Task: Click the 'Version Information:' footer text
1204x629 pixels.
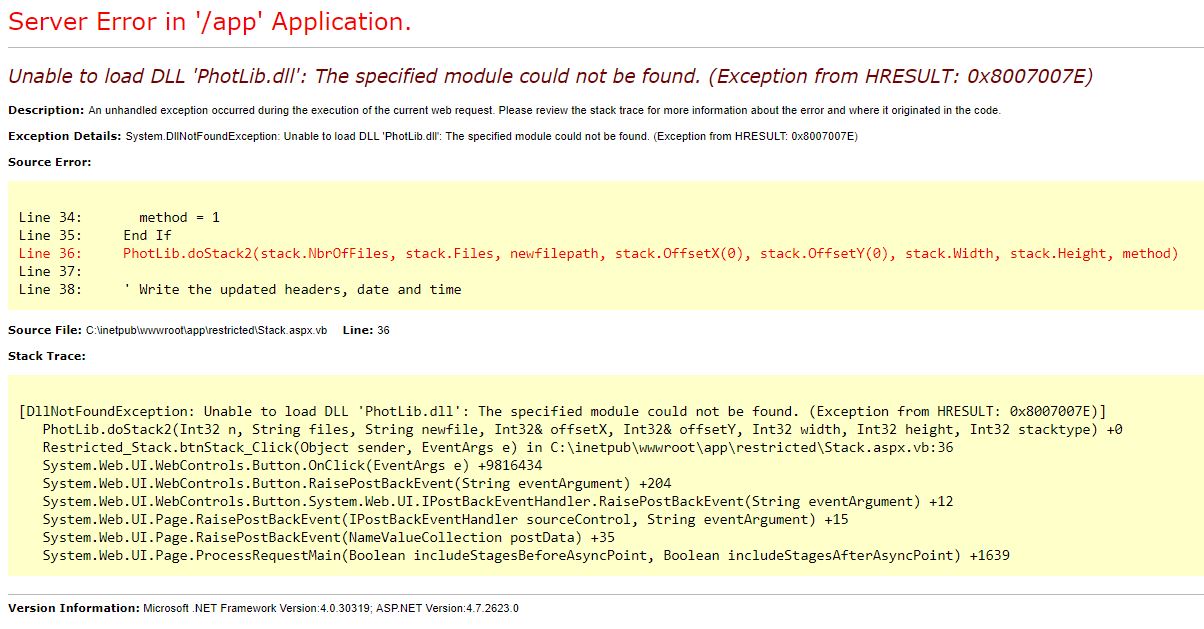Action: pyautogui.click(x=73, y=608)
